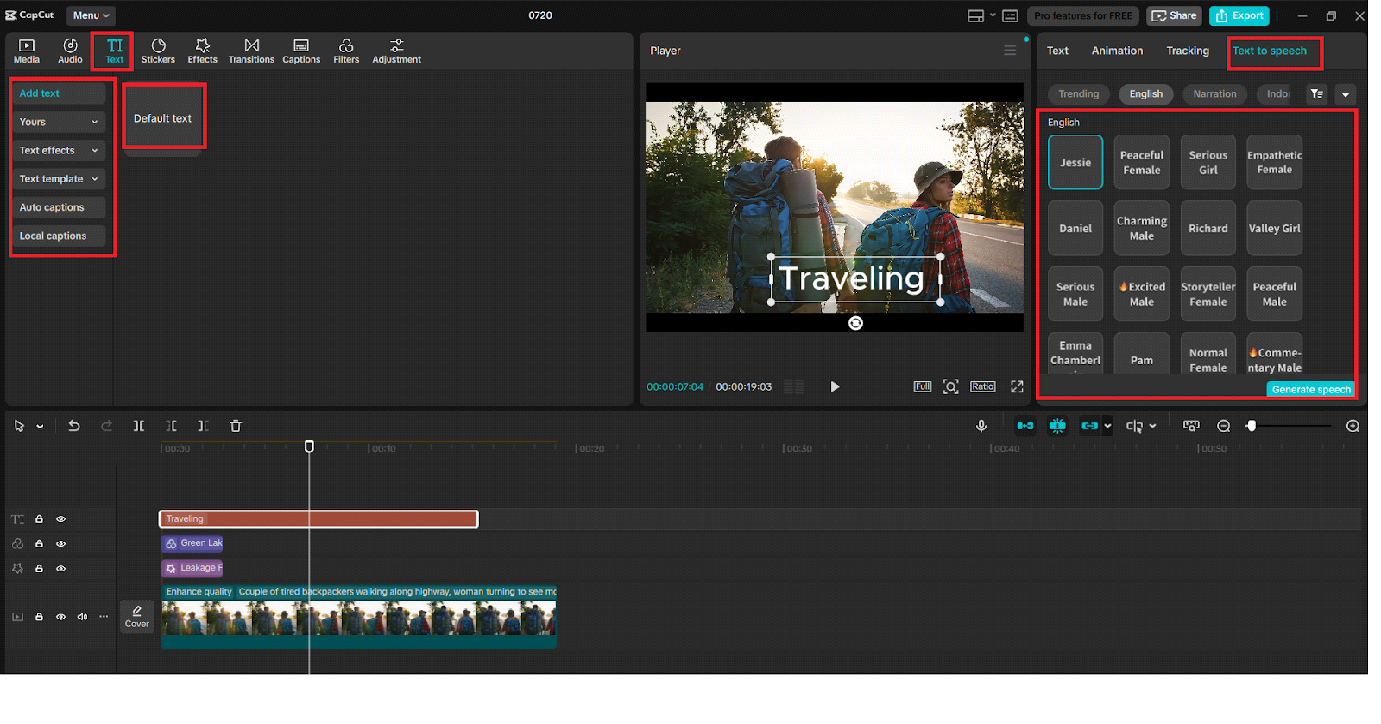Image resolution: width=1381 pixels, height=724 pixels.
Task: Expand the Text template section
Action: coord(59,179)
